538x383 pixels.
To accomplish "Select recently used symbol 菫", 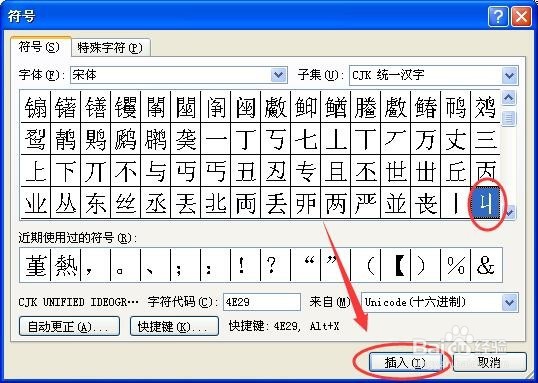I will click(35, 265).
